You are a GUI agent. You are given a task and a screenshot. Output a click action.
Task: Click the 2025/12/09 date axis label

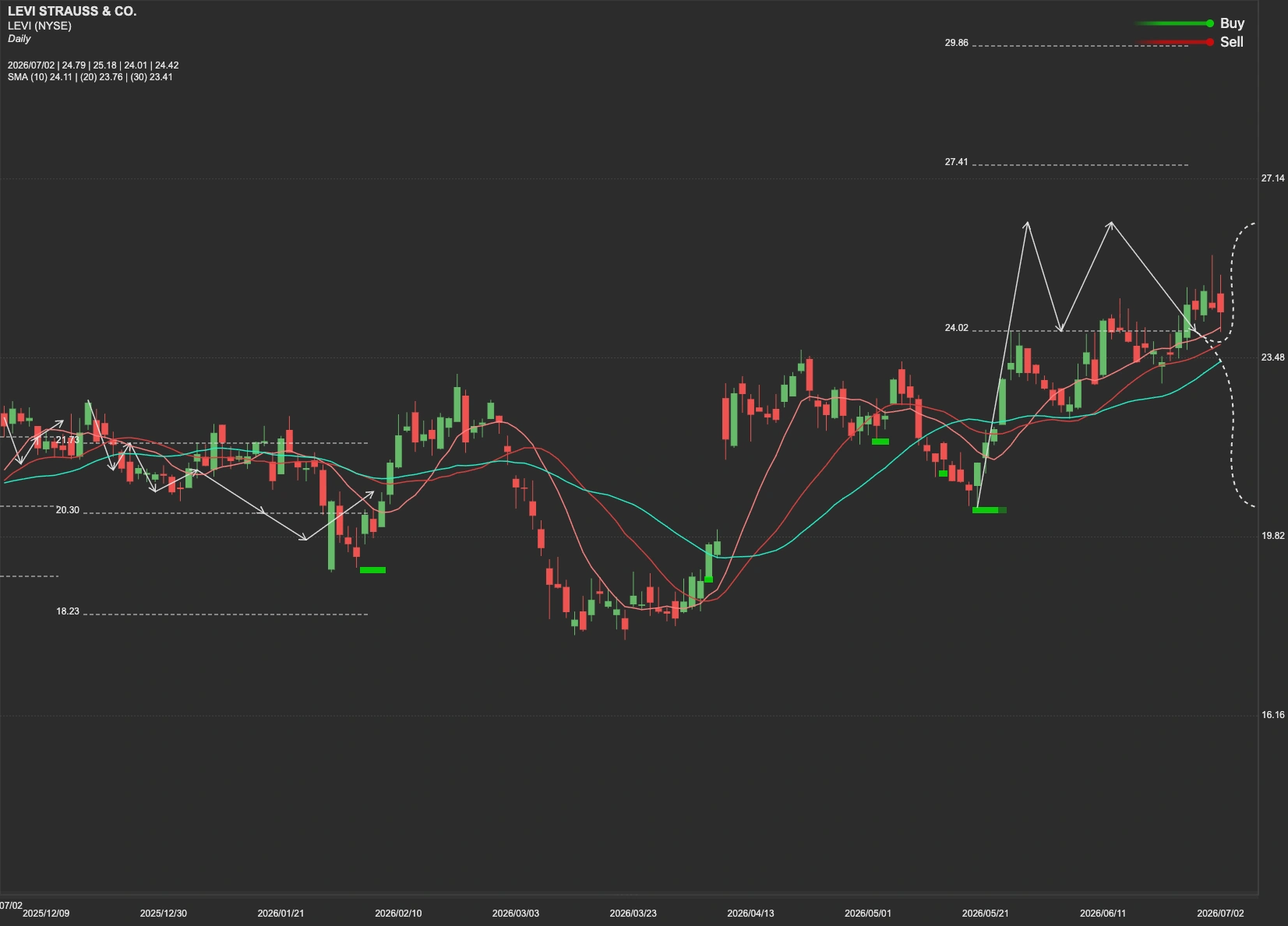(x=46, y=914)
